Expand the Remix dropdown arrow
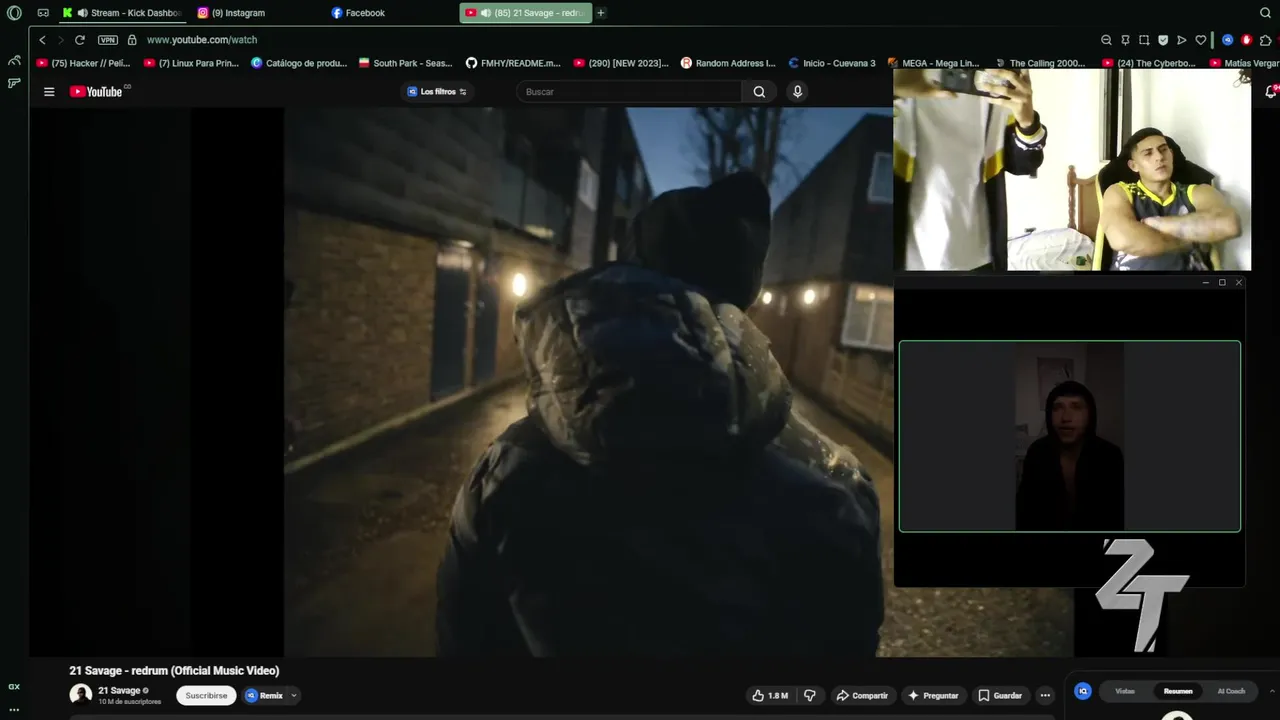This screenshot has width=1280, height=720. [x=294, y=696]
